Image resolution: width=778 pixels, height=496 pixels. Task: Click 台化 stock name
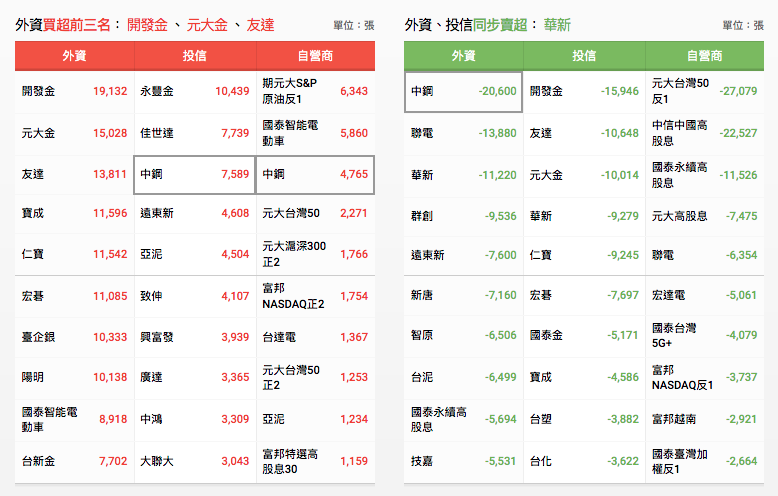click(x=541, y=461)
